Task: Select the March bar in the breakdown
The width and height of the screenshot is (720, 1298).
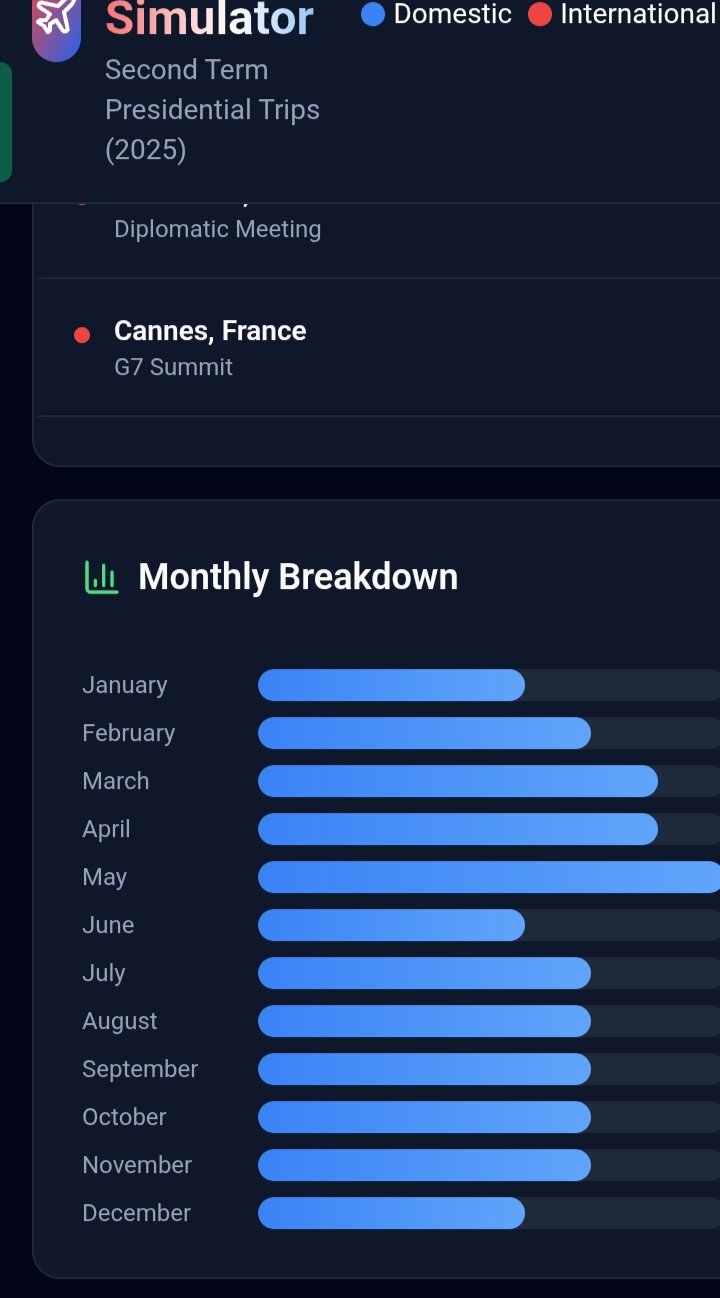Action: coord(457,781)
